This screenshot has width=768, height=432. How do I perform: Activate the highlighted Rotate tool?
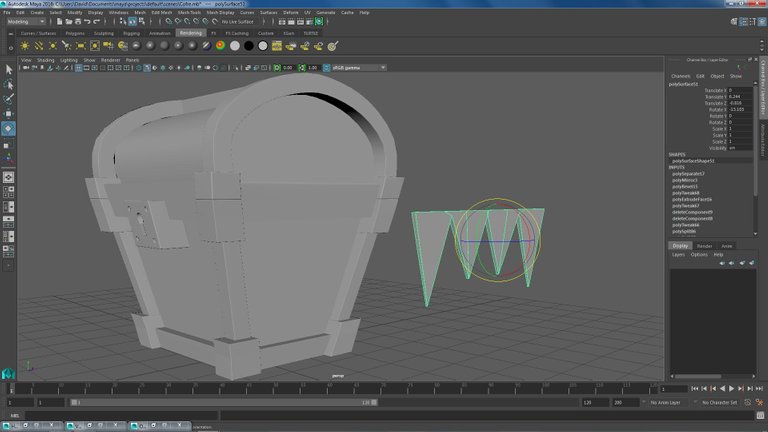pyautogui.click(x=8, y=128)
